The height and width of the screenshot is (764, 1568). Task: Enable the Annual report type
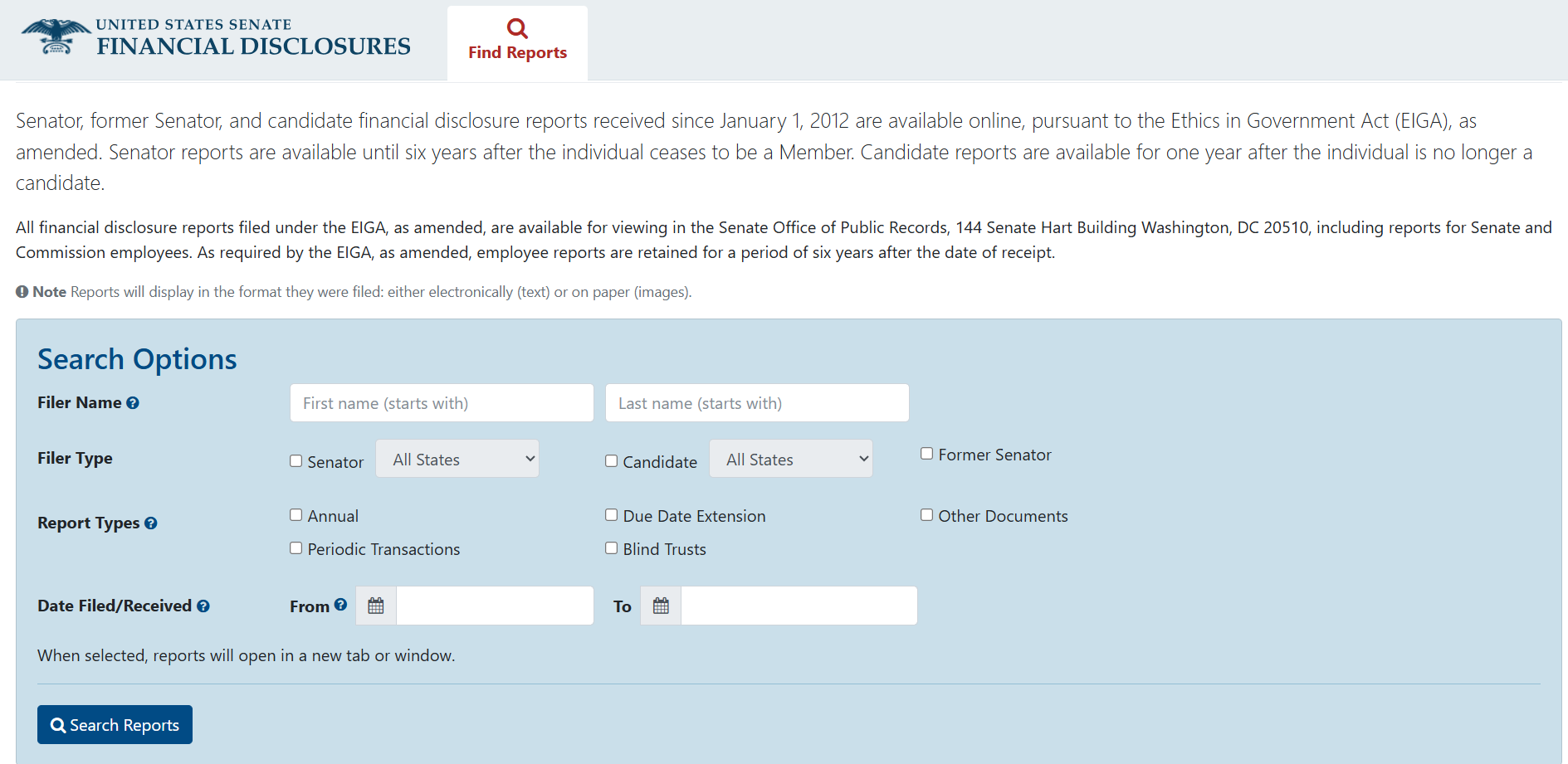coord(296,514)
